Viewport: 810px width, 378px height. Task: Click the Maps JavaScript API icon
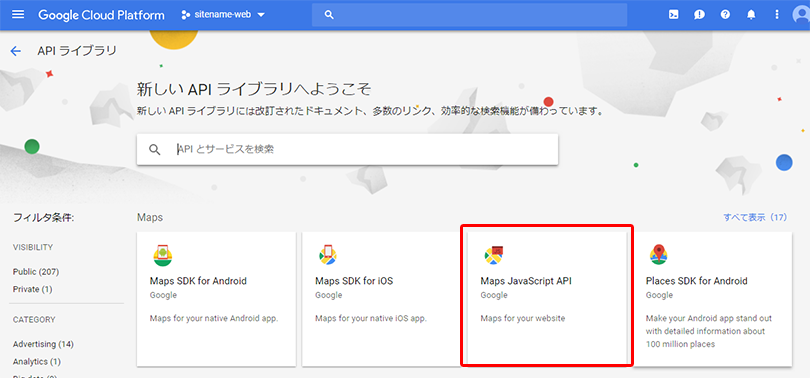click(494, 255)
